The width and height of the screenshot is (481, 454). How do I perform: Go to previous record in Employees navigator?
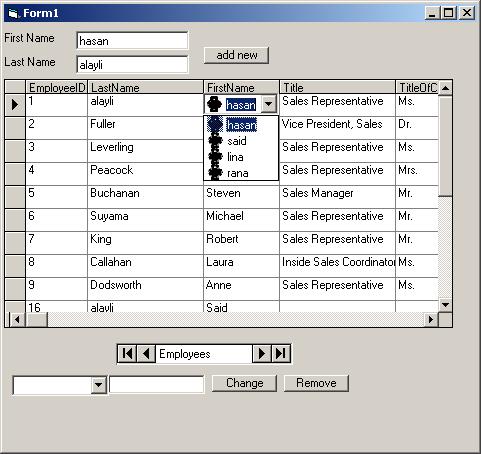point(146,354)
